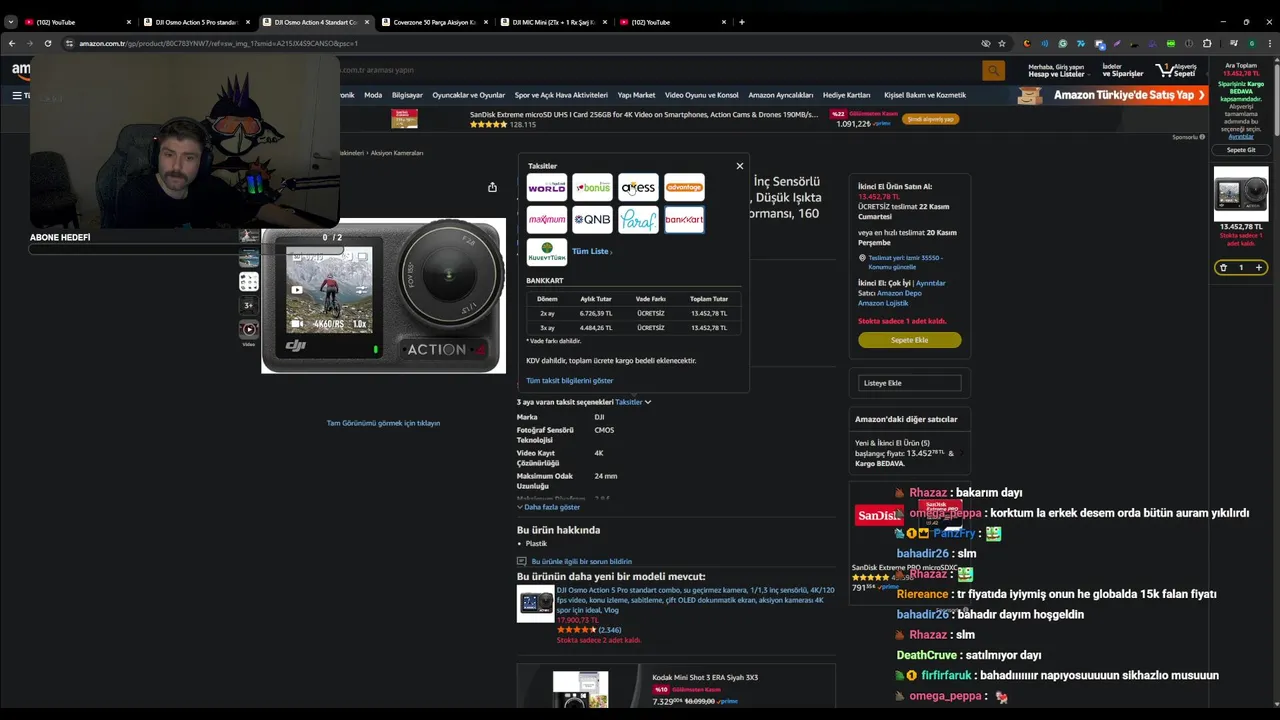Image resolution: width=1280 pixels, height=720 pixels.
Task: Open a new browser tab
Action: coord(741,22)
